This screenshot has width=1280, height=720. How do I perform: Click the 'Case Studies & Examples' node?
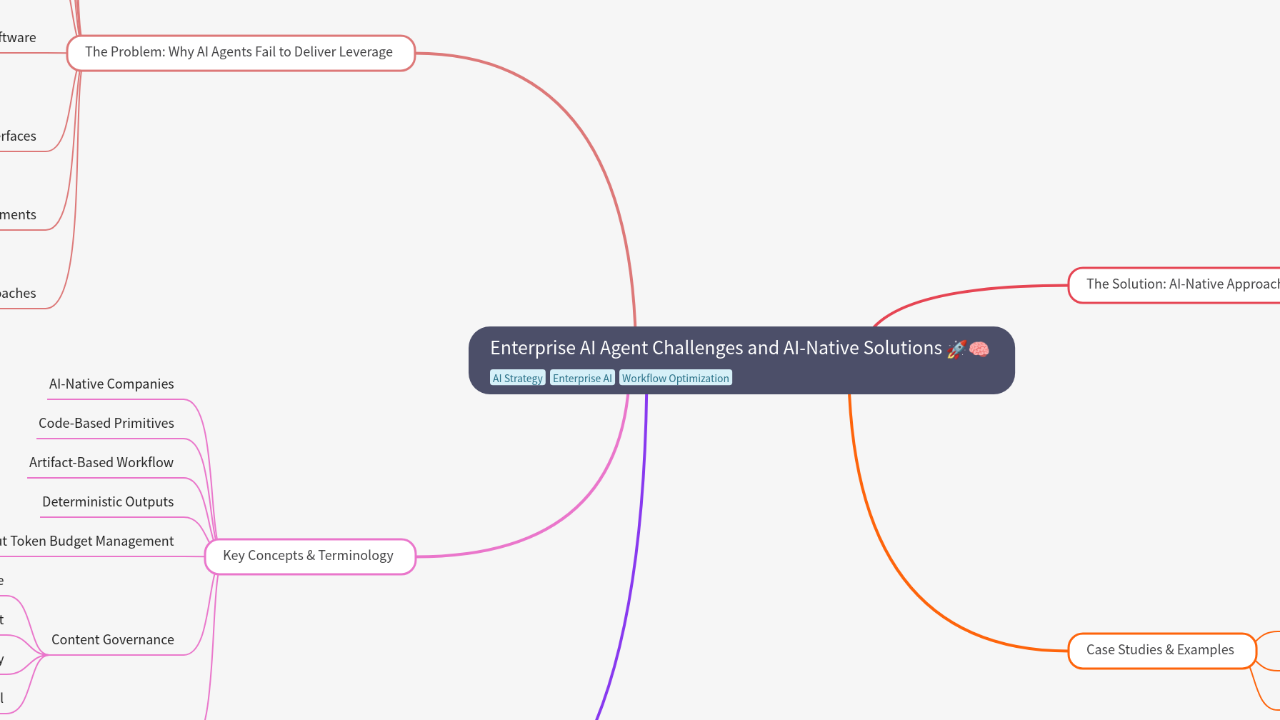point(1161,650)
